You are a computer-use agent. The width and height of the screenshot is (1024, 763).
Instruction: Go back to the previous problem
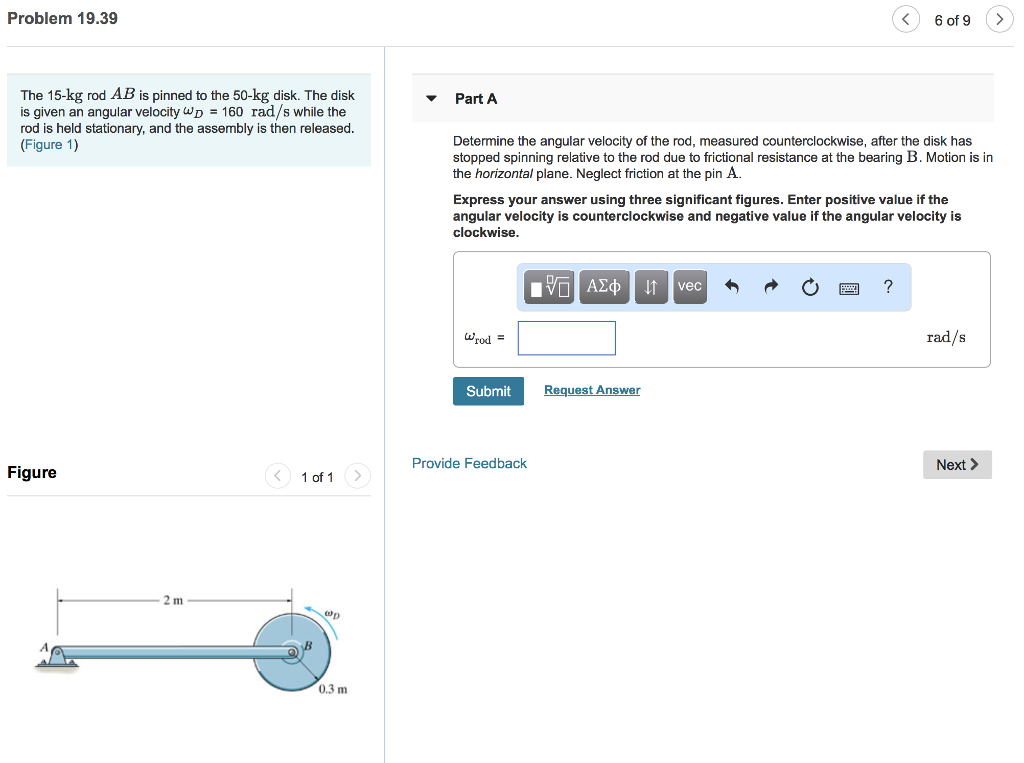tap(906, 19)
